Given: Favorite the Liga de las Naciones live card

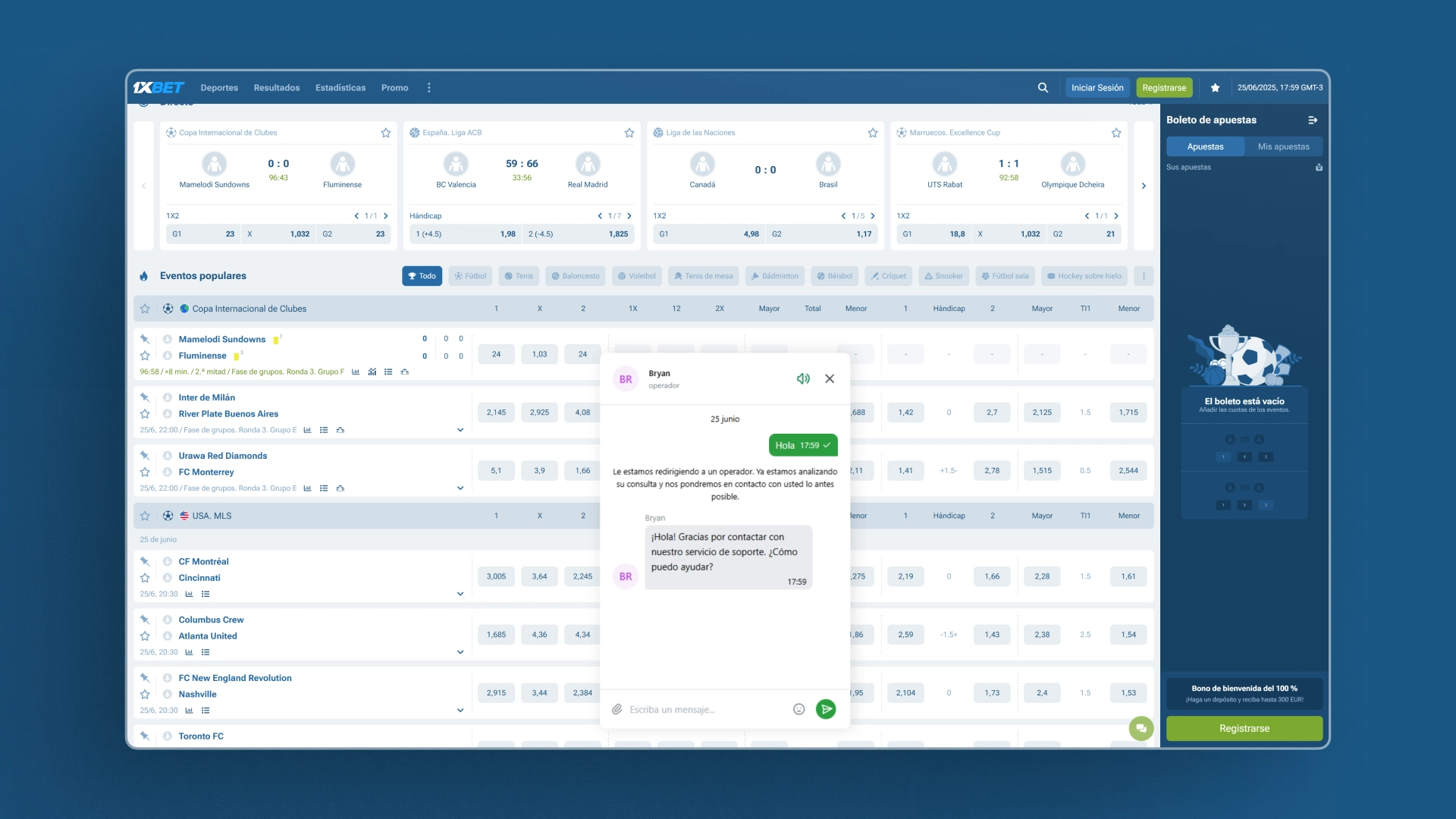Looking at the screenshot, I should tap(873, 133).
